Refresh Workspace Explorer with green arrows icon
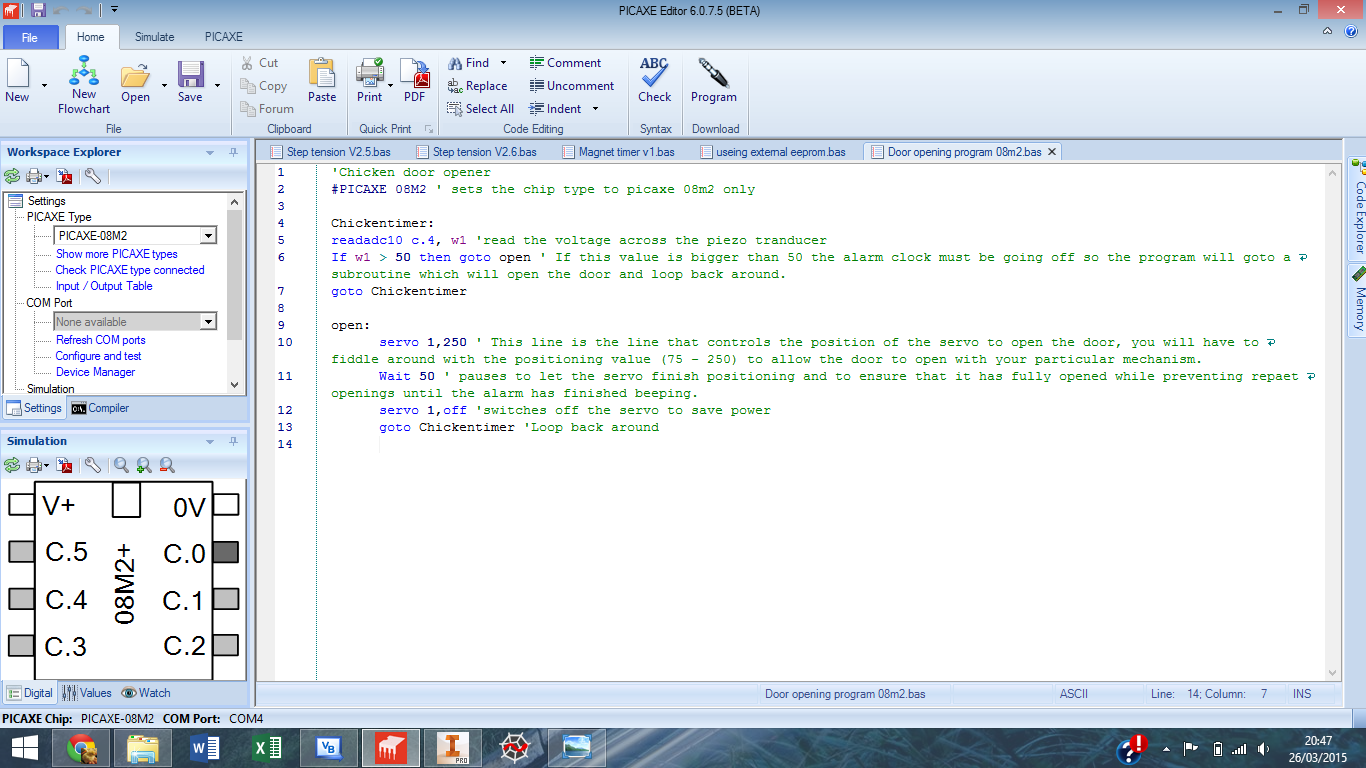Image resolution: width=1366 pixels, height=768 pixels. coord(13,177)
